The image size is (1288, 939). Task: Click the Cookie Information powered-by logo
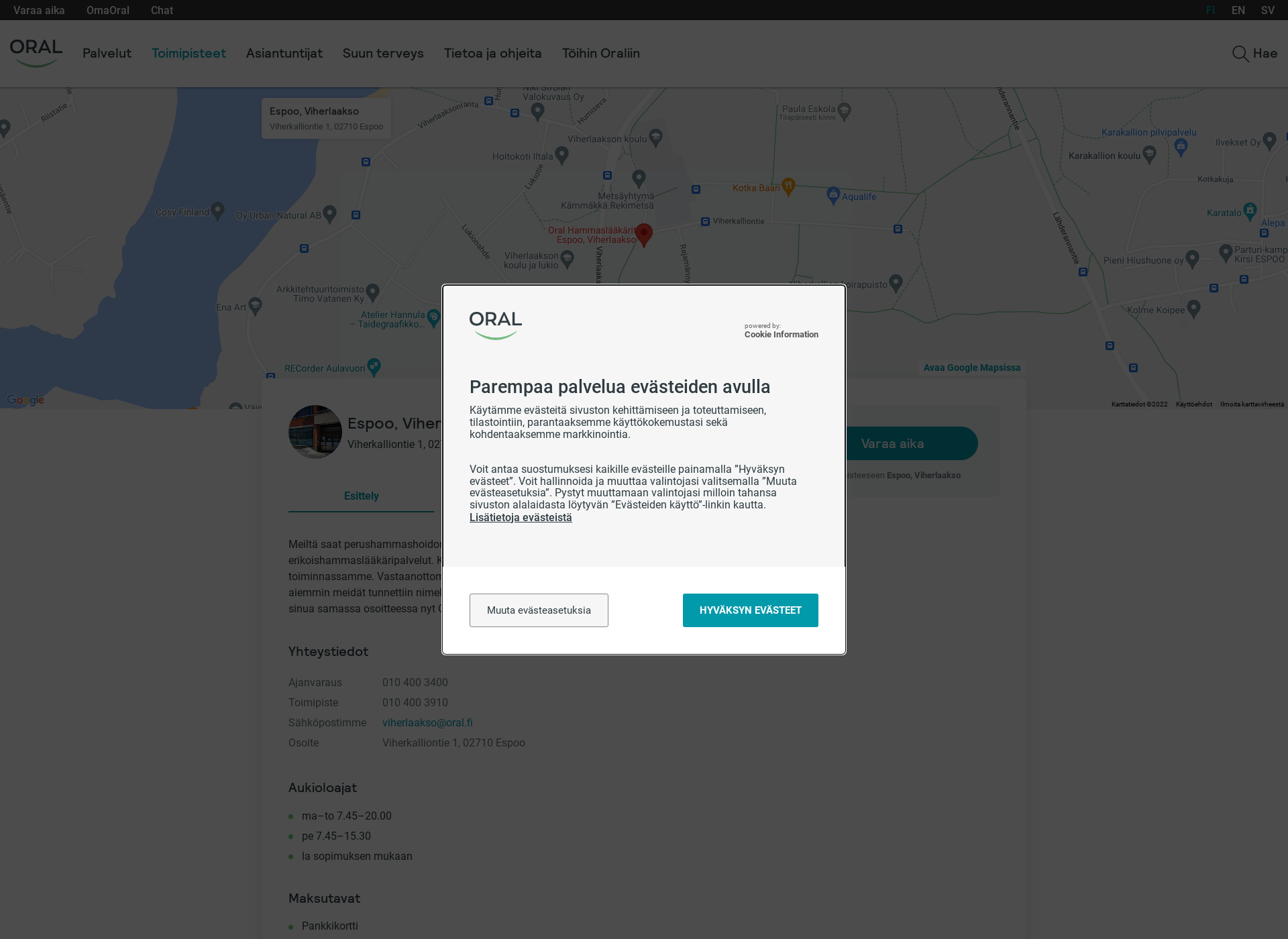[x=781, y=331]
